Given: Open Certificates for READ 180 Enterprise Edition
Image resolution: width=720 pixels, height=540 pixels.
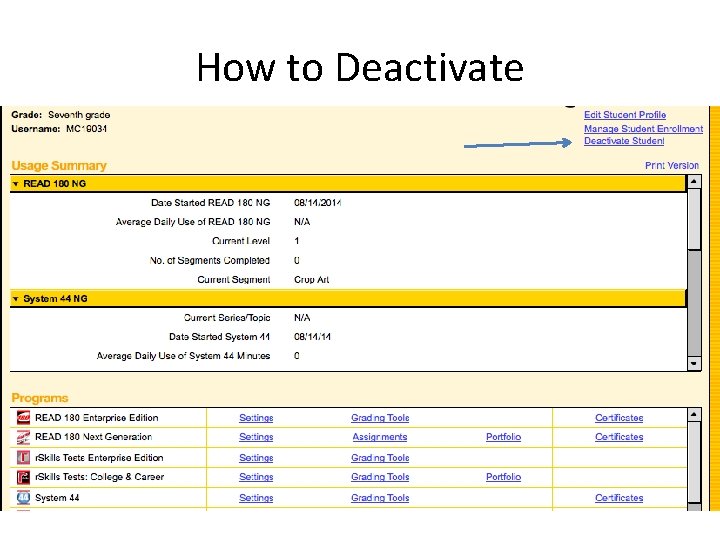Looking at the screenshot, I should pyautogui.click(x=619, y=418).
